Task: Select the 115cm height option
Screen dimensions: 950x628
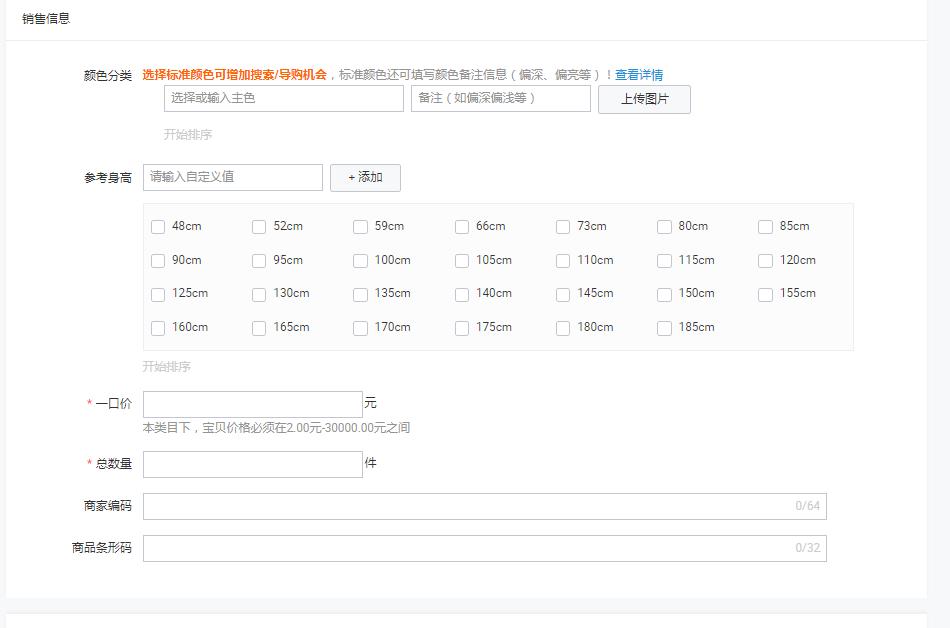Action: click(x=664, y=261)
